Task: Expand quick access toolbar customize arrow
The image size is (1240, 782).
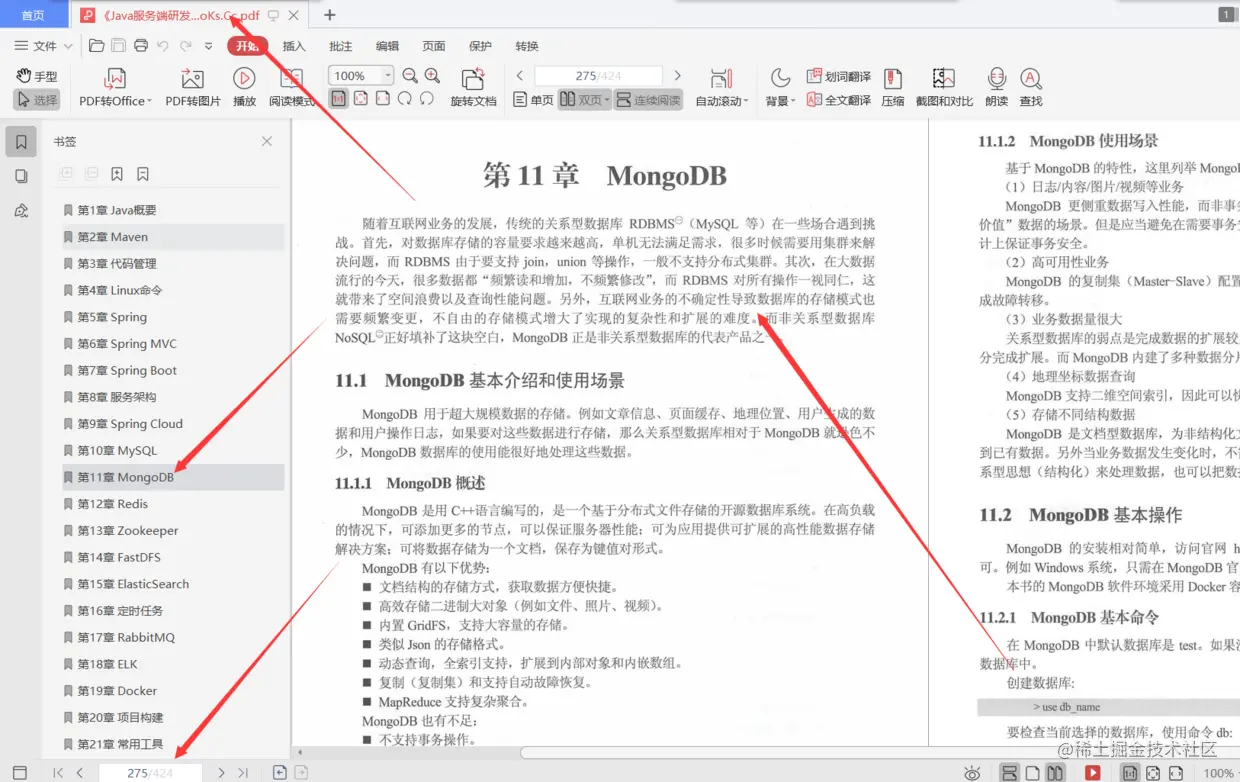Action: tap(208, 46)
